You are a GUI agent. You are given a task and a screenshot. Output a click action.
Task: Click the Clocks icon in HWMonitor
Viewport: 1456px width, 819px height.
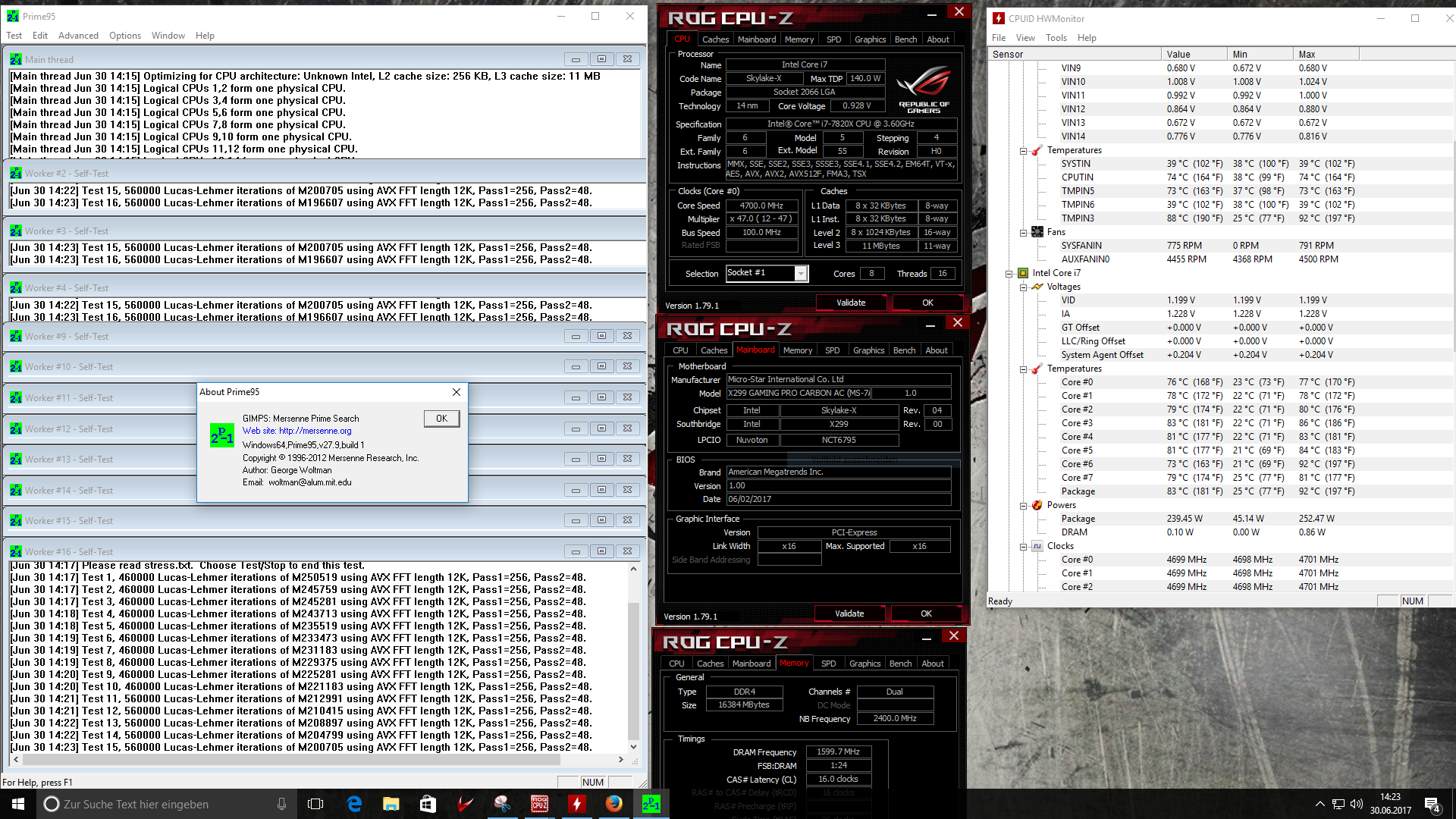click(1037, 546)
